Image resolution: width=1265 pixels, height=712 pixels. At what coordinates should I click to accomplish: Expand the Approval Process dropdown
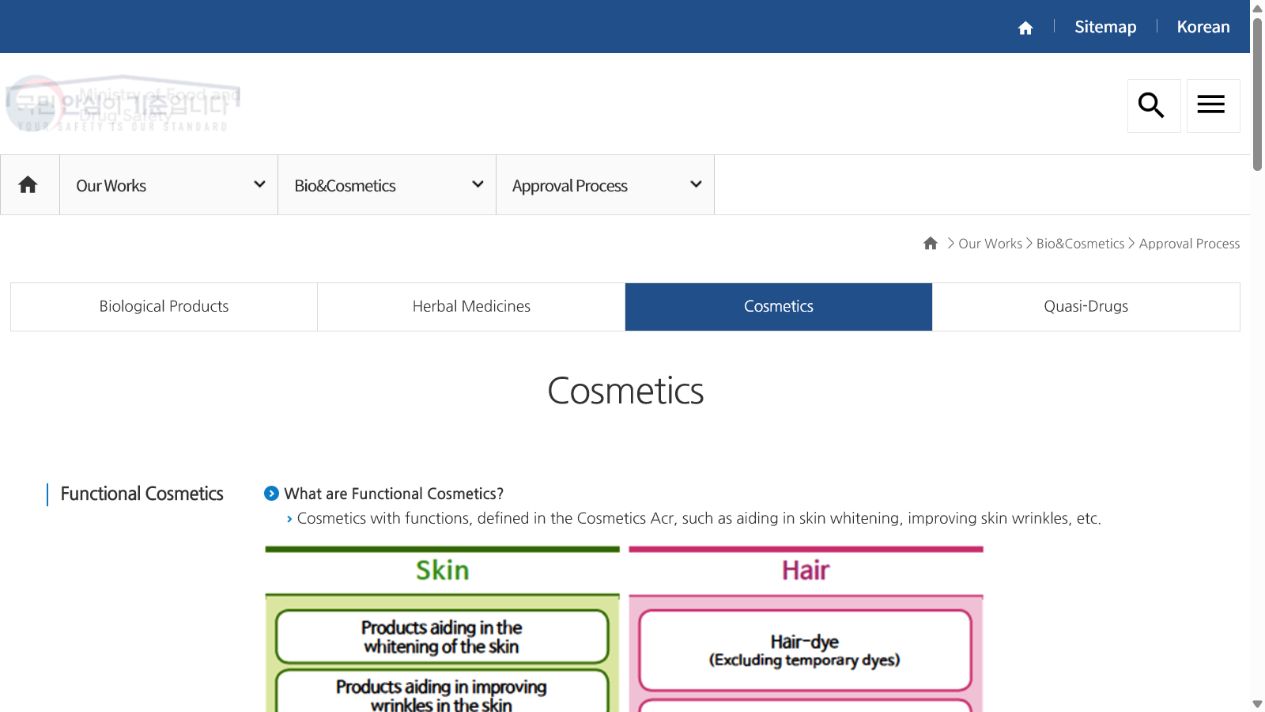click(605, 185)
